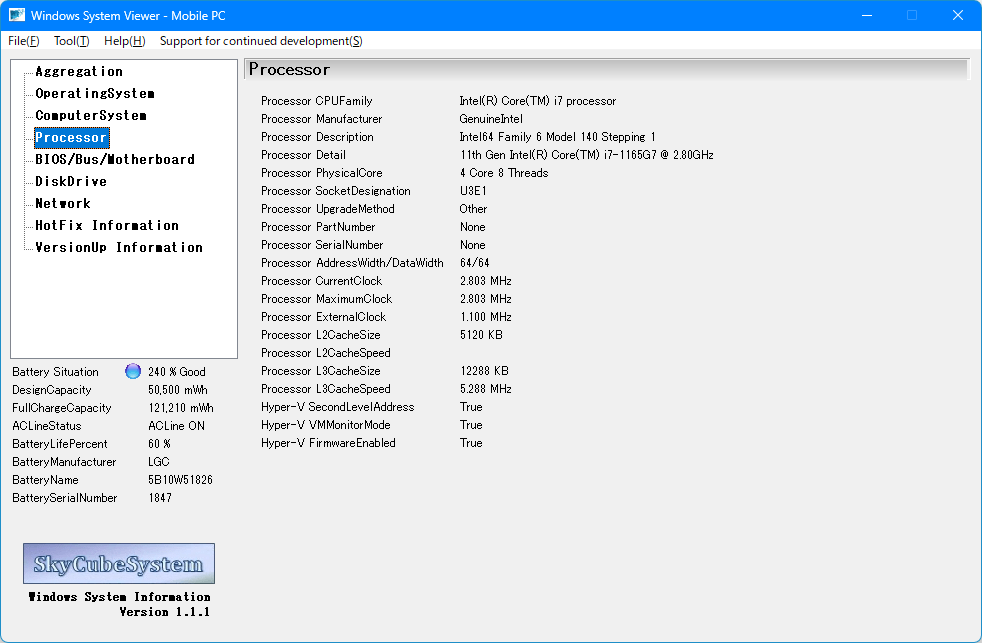Click the 11th Gen i7-1165G7 detail value
The image size is (982, 643).
click(x=587, y=155)
